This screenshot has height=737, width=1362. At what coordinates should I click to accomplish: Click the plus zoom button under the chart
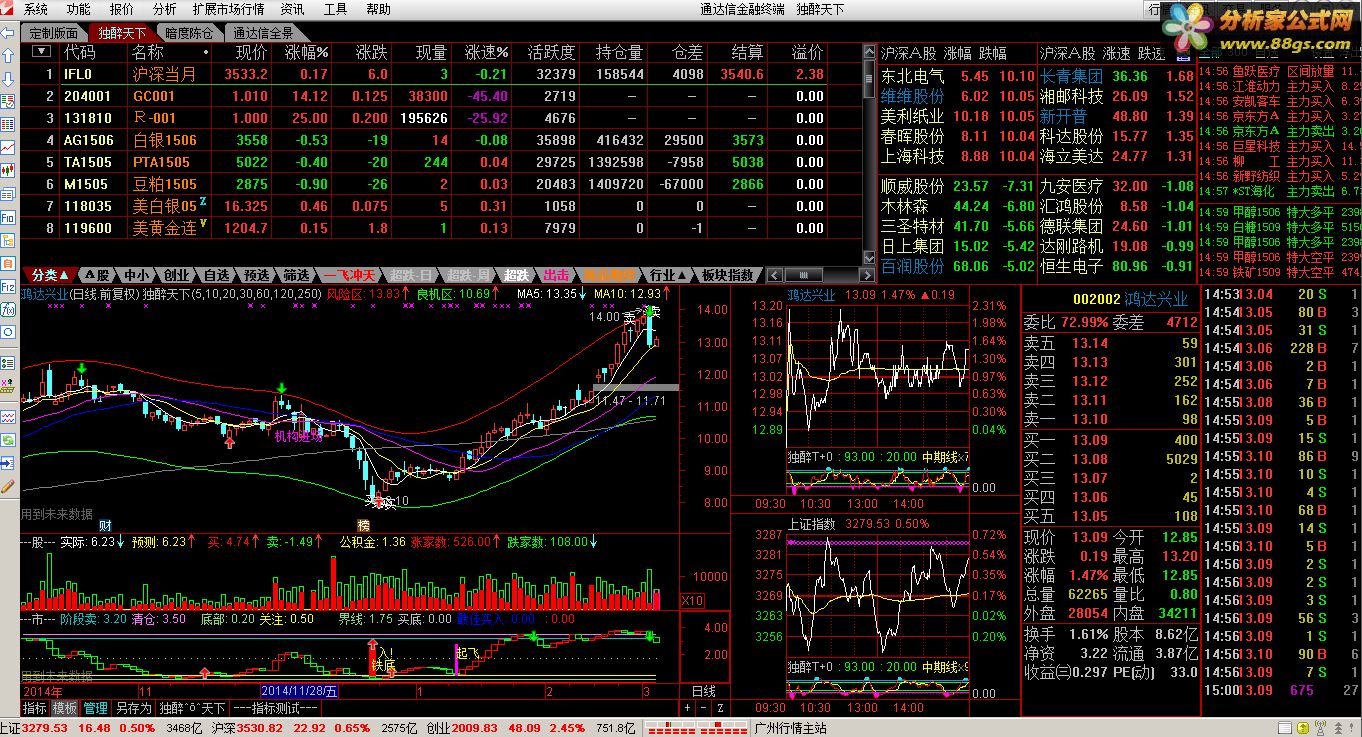pos(688,707)
